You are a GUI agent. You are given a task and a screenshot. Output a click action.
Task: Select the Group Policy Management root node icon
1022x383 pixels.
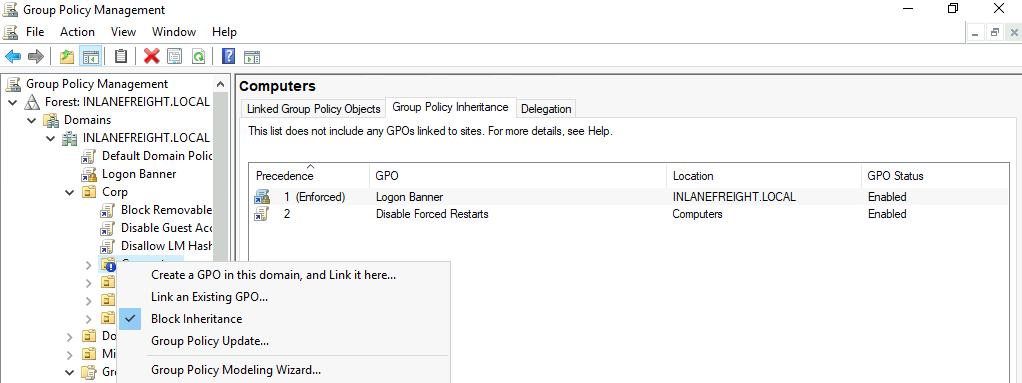click(14, 84)
